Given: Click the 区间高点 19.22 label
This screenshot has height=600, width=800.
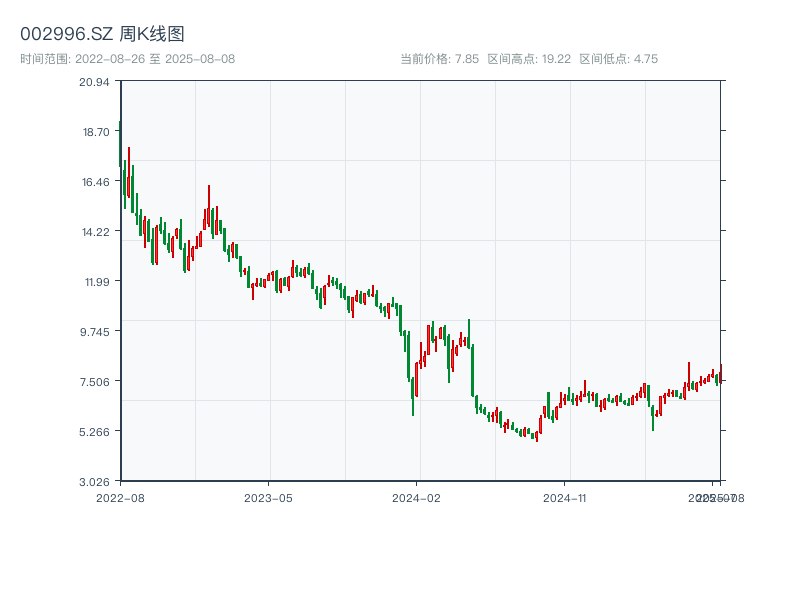Looking at the screenshot, I should [529, 59].
